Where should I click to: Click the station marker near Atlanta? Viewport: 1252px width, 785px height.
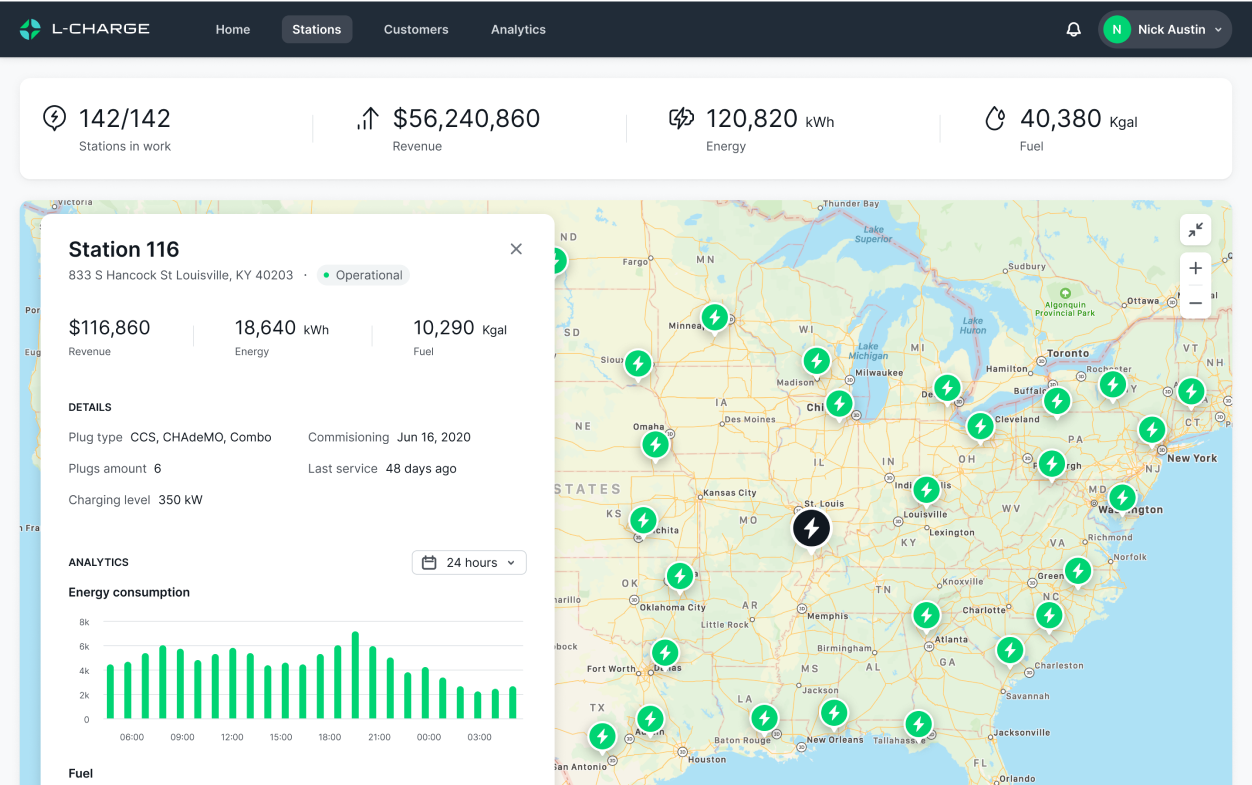click(x=926, y=614)
